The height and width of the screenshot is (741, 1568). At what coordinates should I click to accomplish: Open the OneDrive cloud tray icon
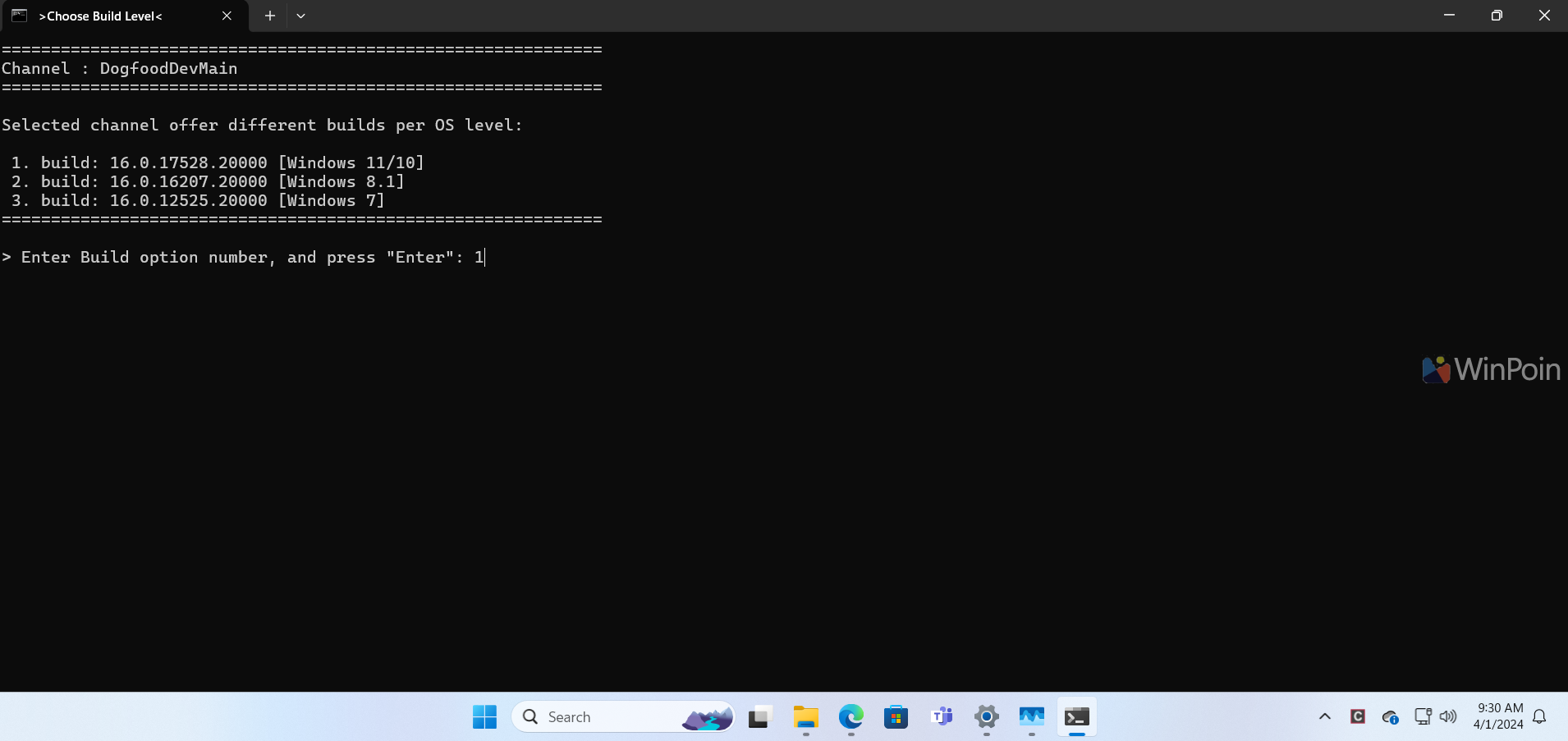pos(1390,717)
